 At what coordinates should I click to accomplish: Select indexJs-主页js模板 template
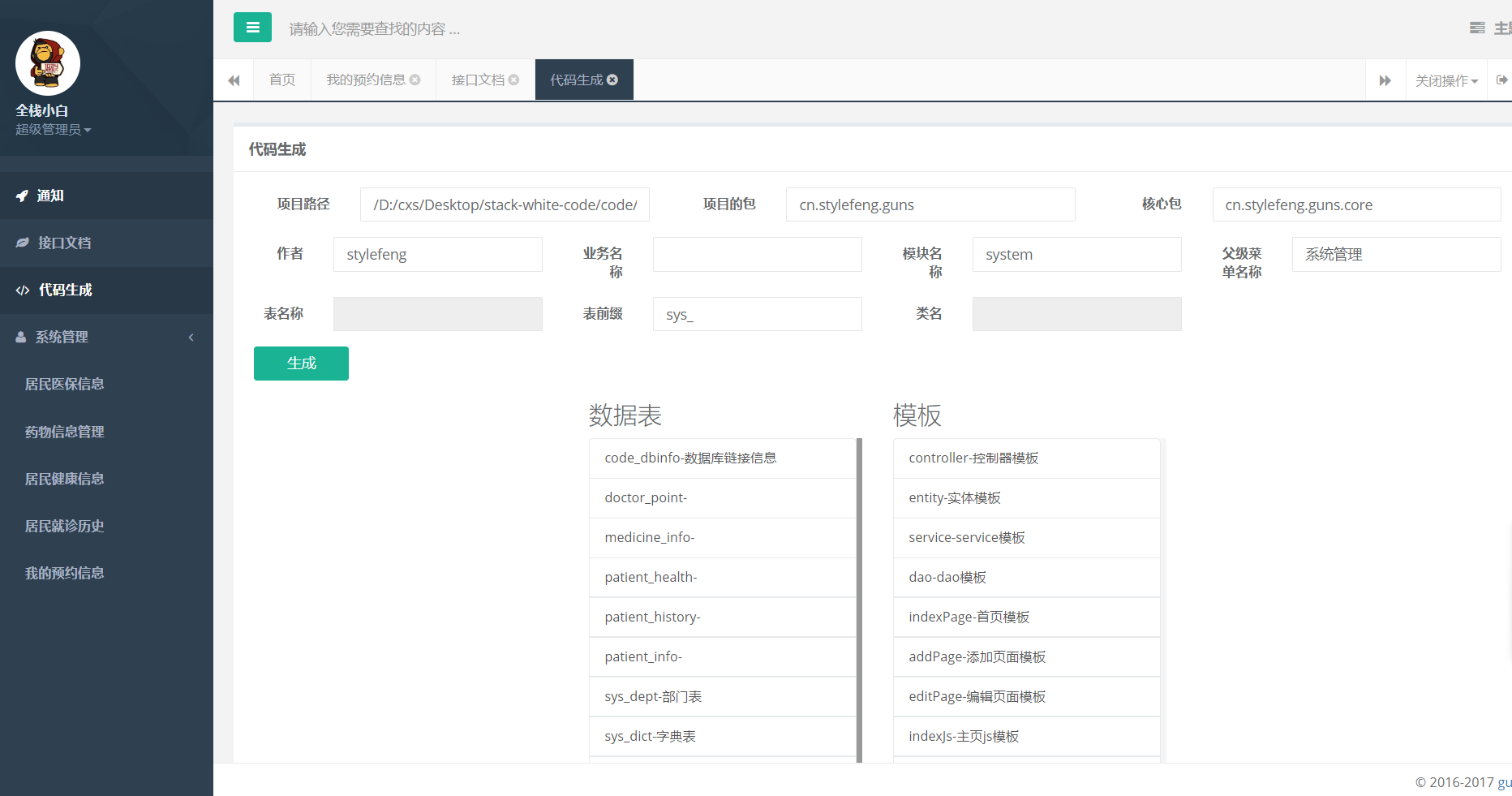1026,737
